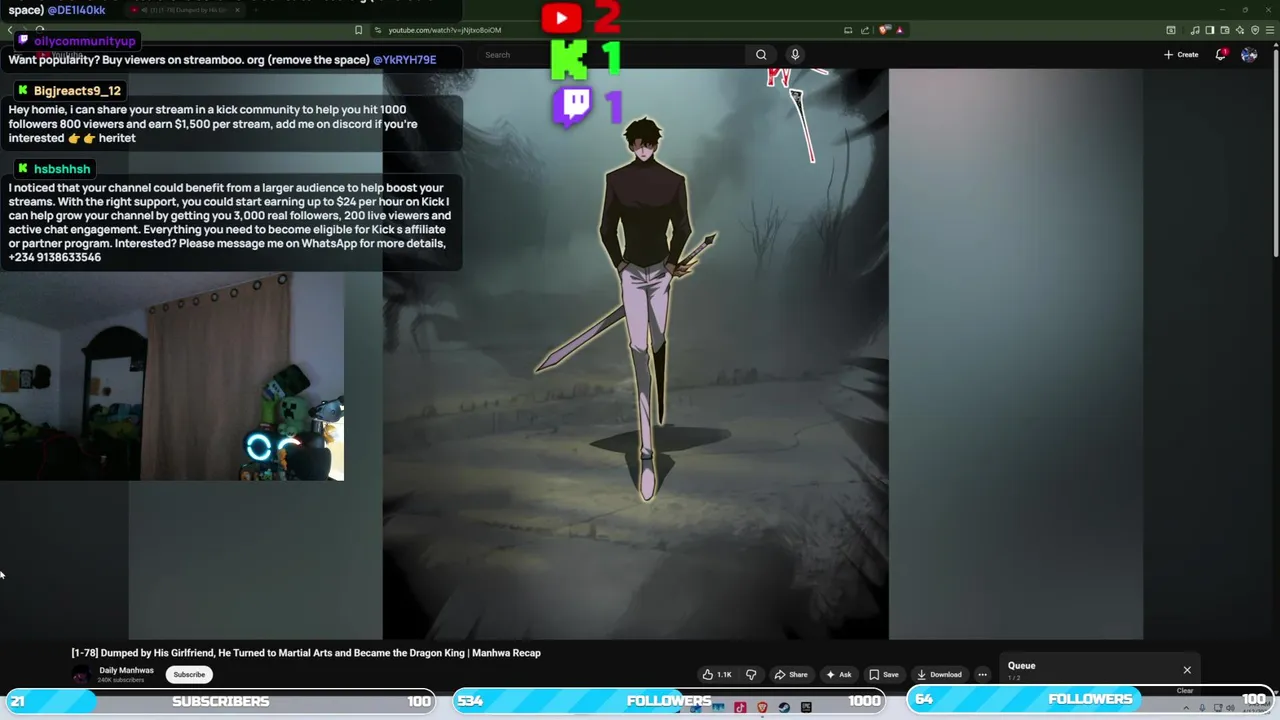Click the Daily Manhwas channel avatar
Screen dimensions: 1280x720
pos(81,675)
